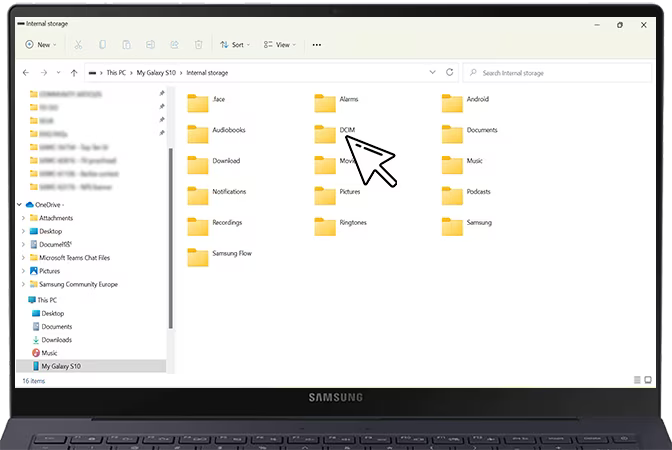Open the View dropdown
Viewport: 672px width, 450px height.
(279, 45)
